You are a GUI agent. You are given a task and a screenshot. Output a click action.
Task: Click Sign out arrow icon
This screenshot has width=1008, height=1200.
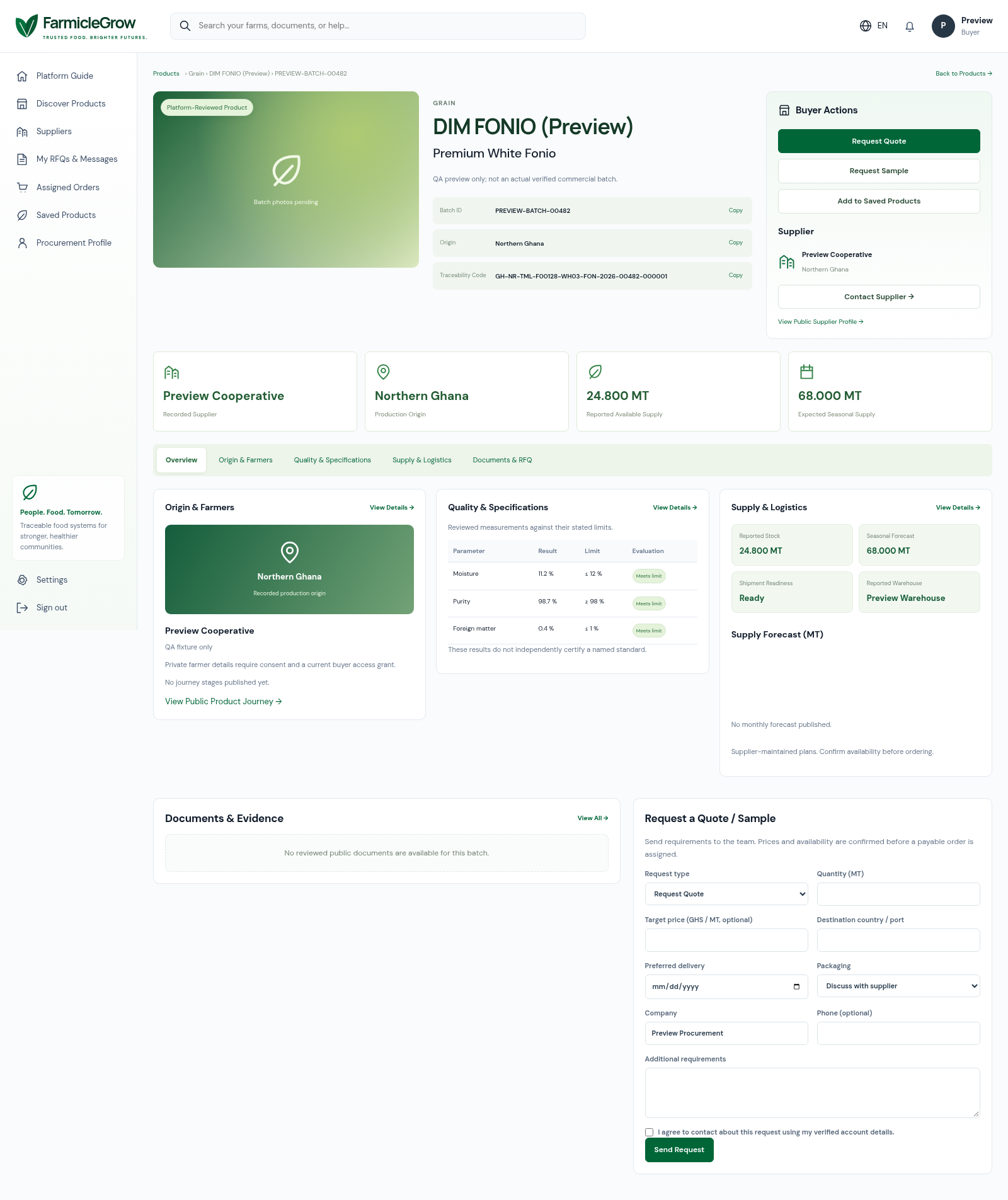[22, 608]
